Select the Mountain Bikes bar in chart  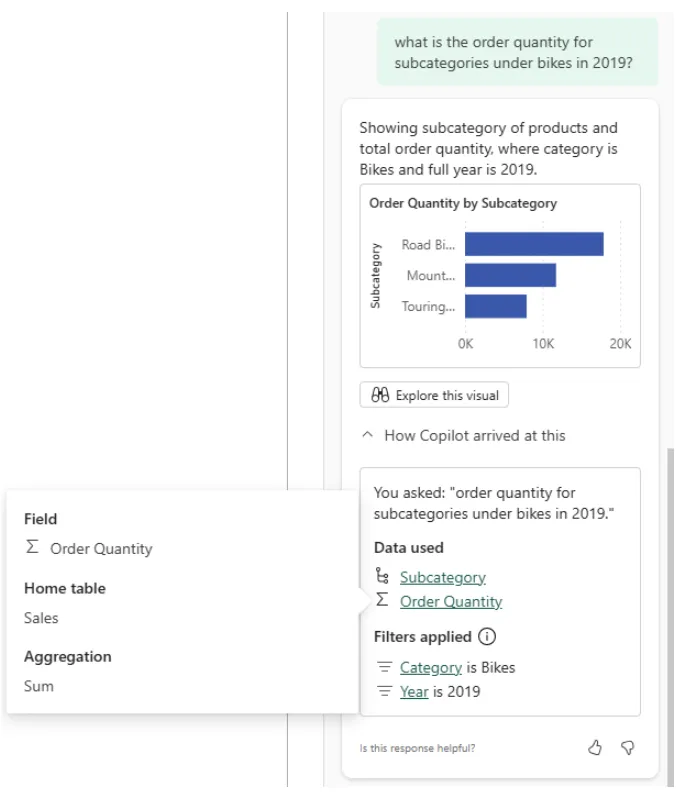[510, 276]
